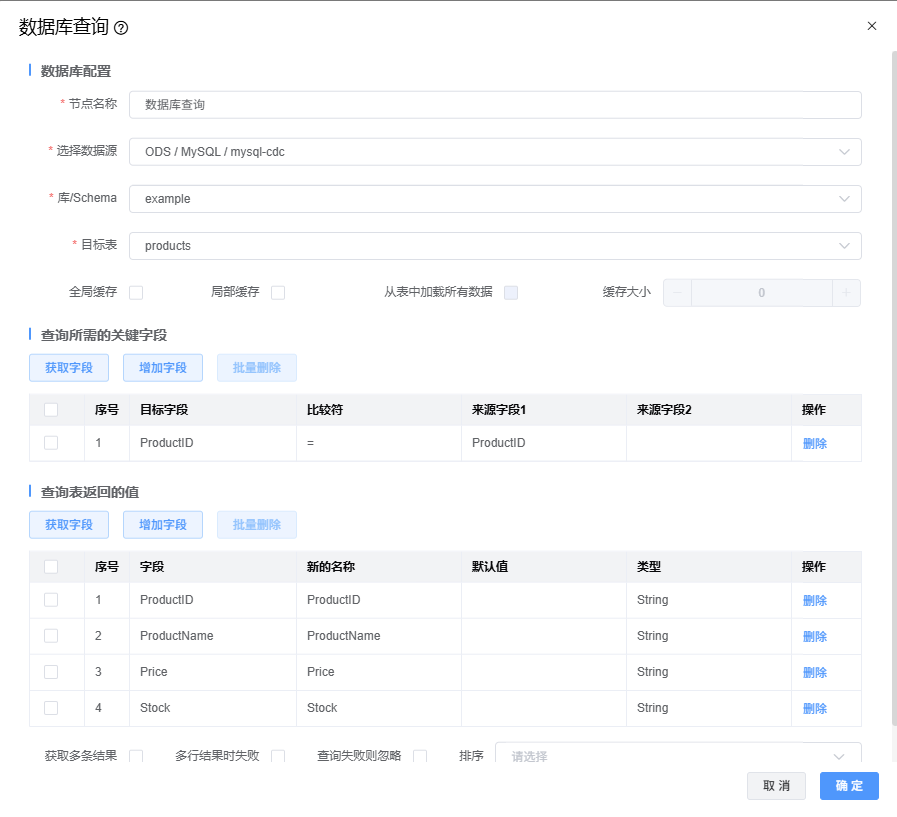Tick select-all checkbox in 关键字段 table header

click(x=51, y=409)
